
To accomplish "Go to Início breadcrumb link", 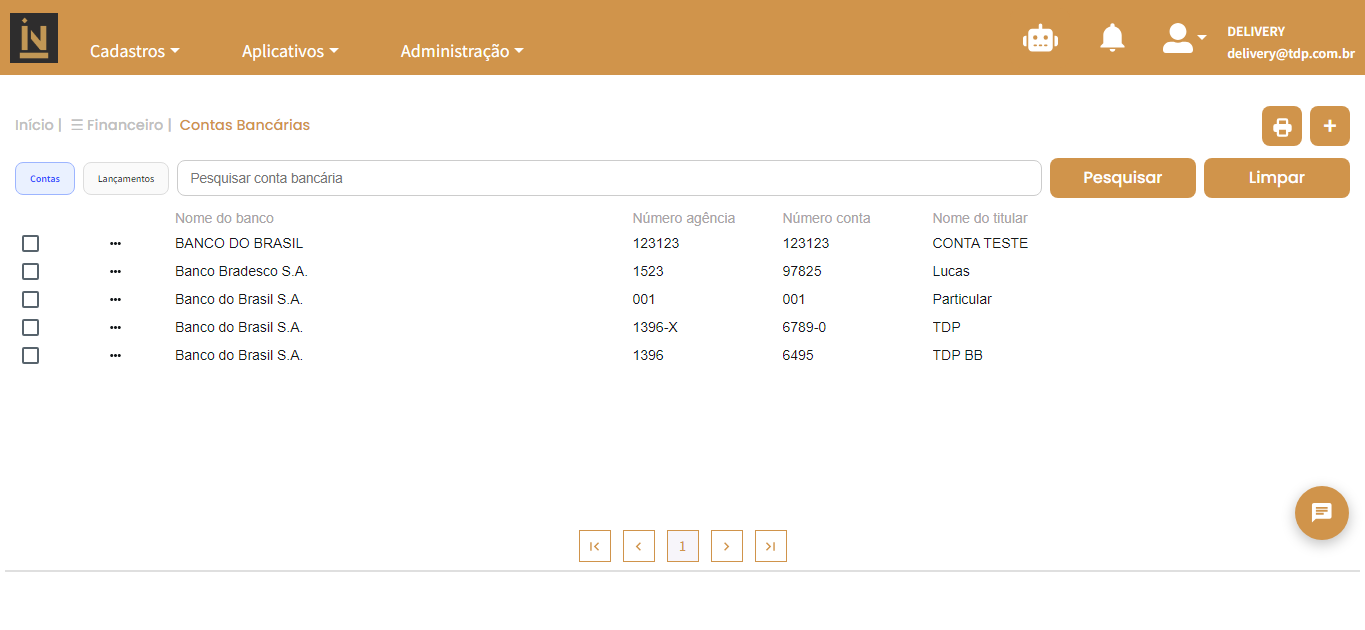I will (x=34, y=125).
